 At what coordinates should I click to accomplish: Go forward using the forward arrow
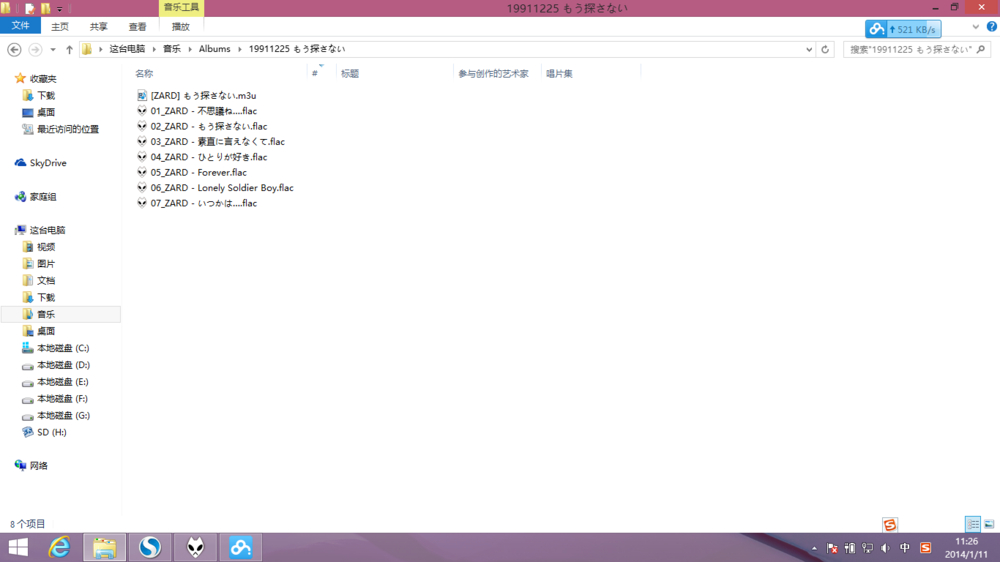35,49
